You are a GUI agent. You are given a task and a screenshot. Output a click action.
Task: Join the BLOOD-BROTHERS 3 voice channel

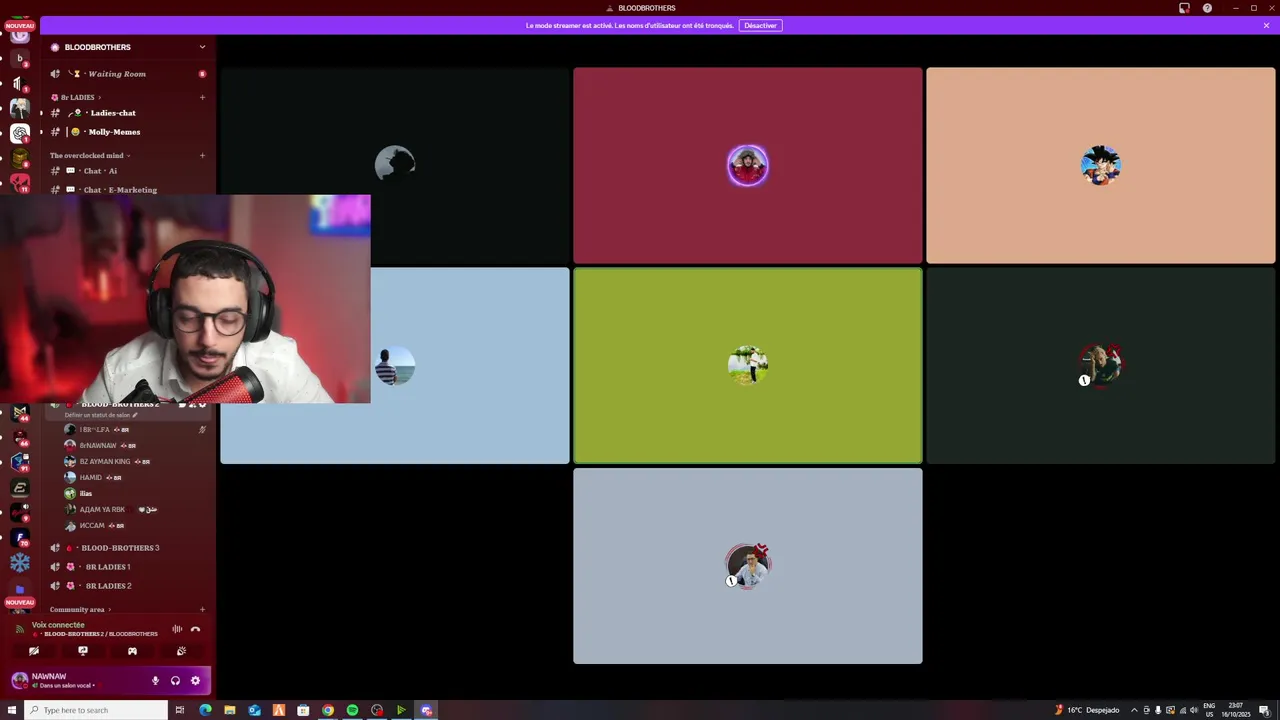pos(127,548)
